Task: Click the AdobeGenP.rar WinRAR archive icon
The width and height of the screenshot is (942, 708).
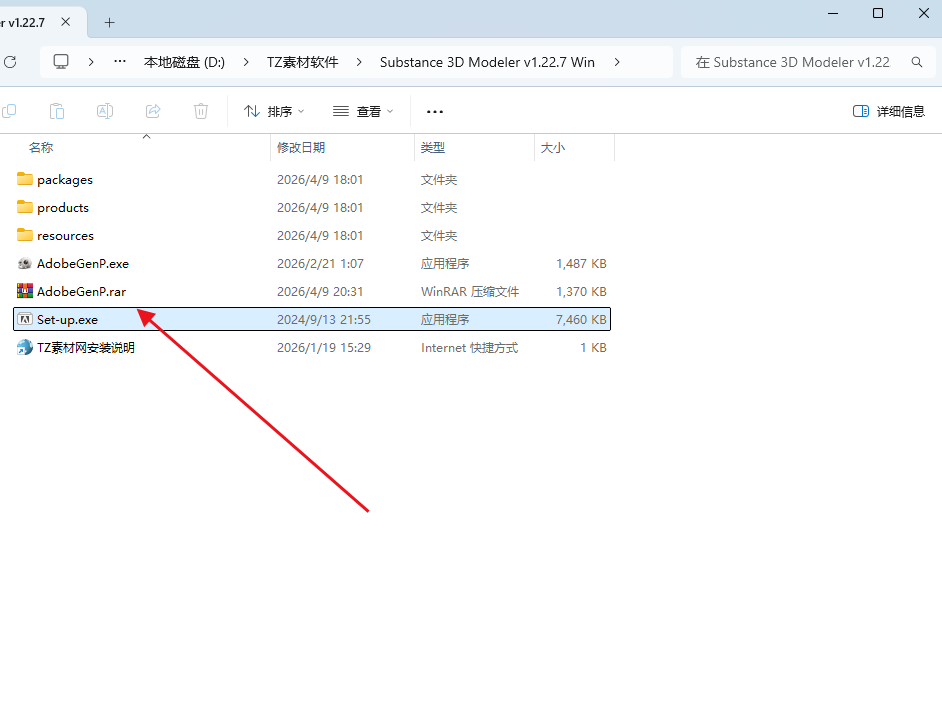Action: 25,291
